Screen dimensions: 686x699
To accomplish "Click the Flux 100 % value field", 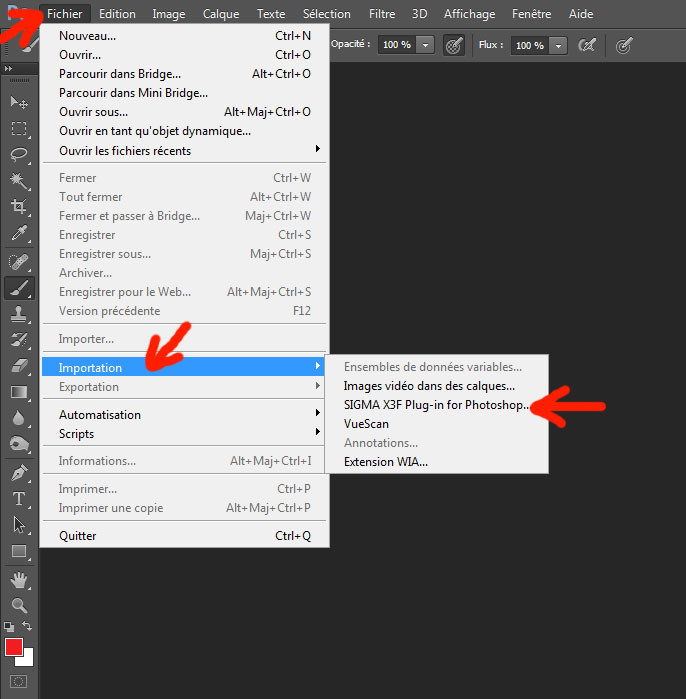I will (x=530, y=45).
